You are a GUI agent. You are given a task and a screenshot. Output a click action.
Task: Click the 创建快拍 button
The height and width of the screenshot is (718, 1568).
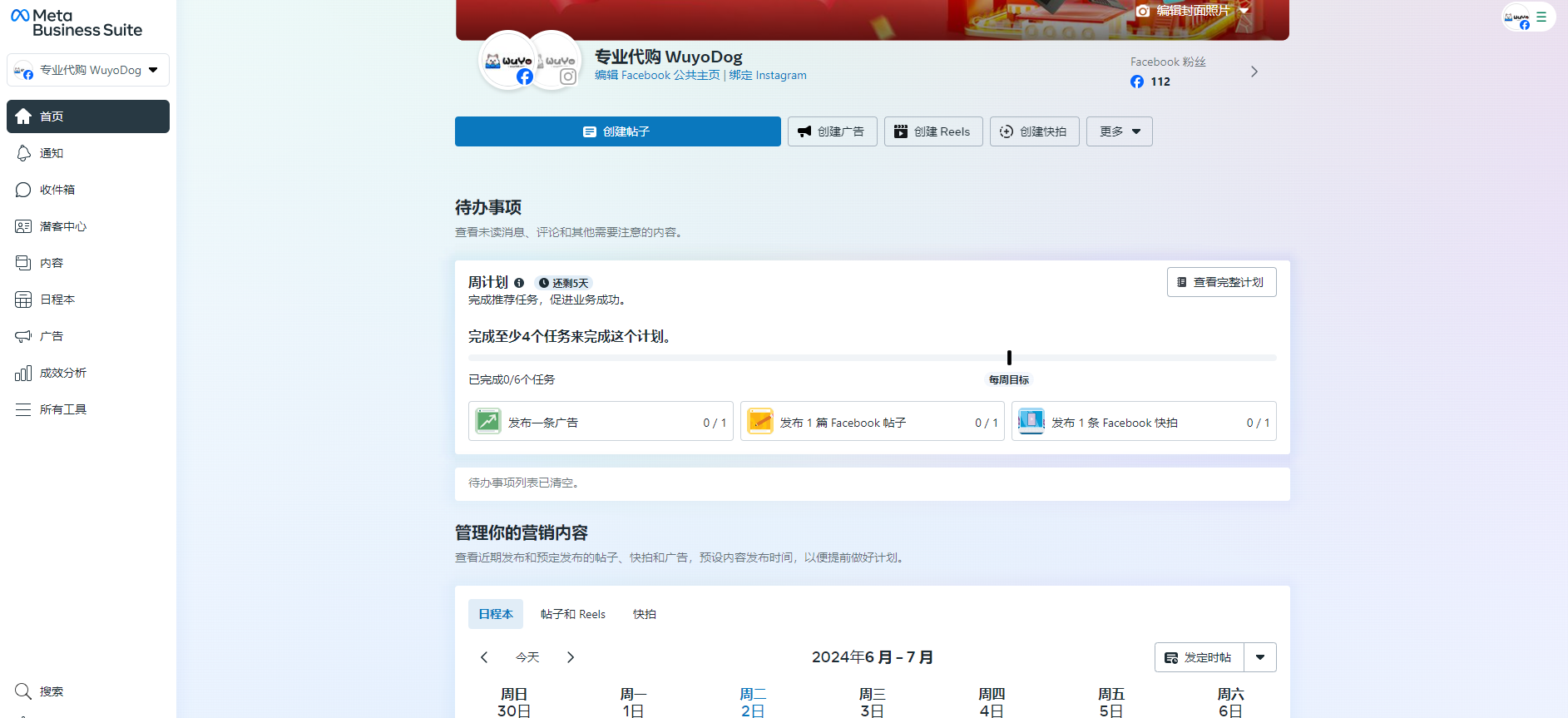point(1035,131)
